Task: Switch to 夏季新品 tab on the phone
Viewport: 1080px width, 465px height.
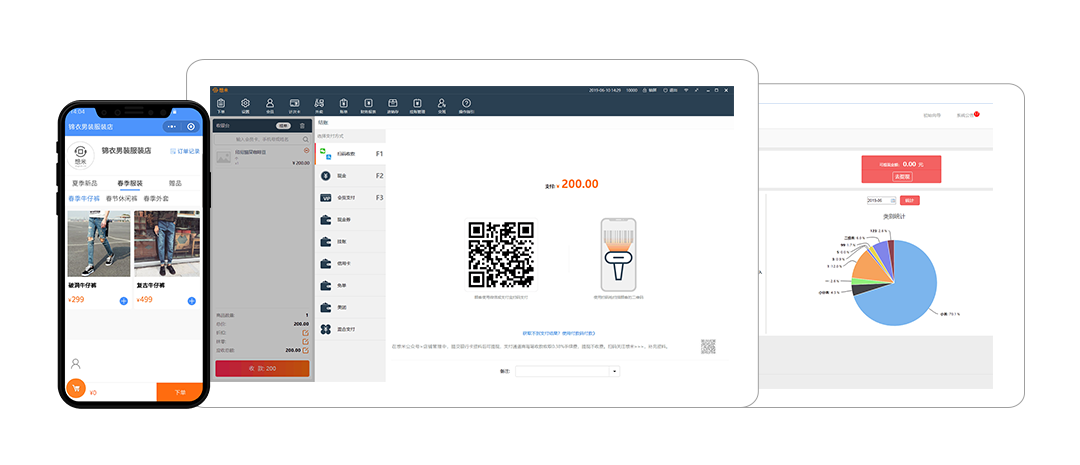Action: tap(85, 184)
